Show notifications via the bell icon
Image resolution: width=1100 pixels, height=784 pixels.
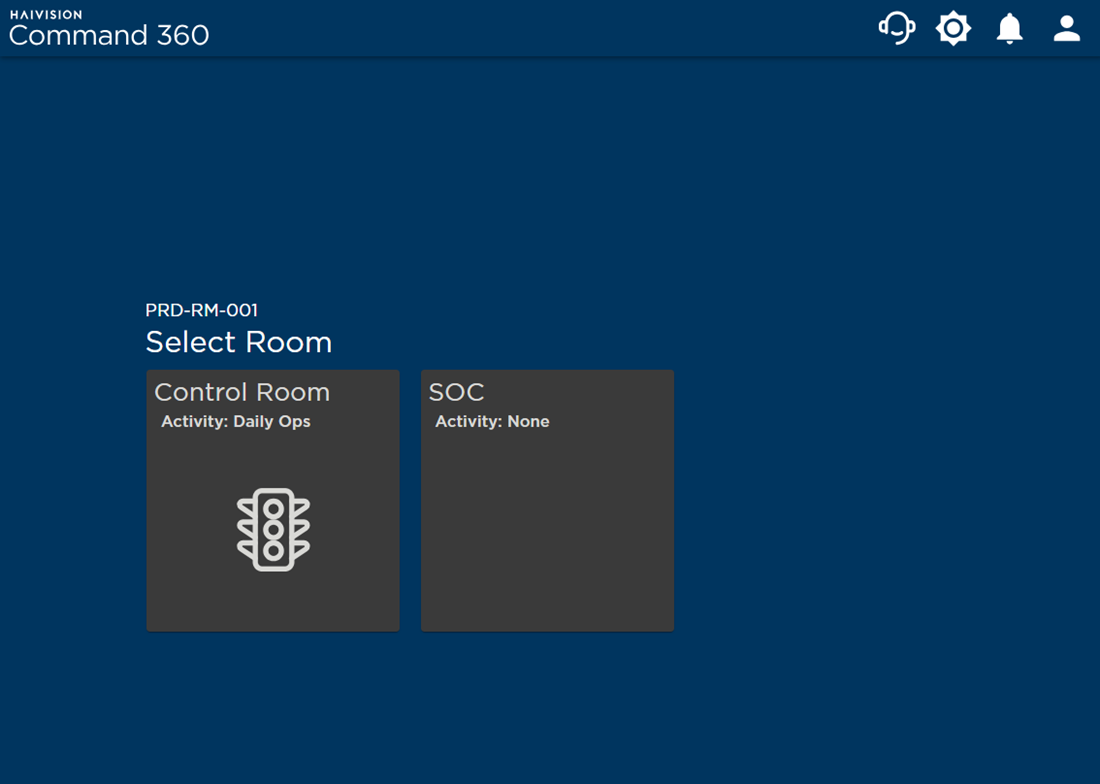pos(1010,29)
